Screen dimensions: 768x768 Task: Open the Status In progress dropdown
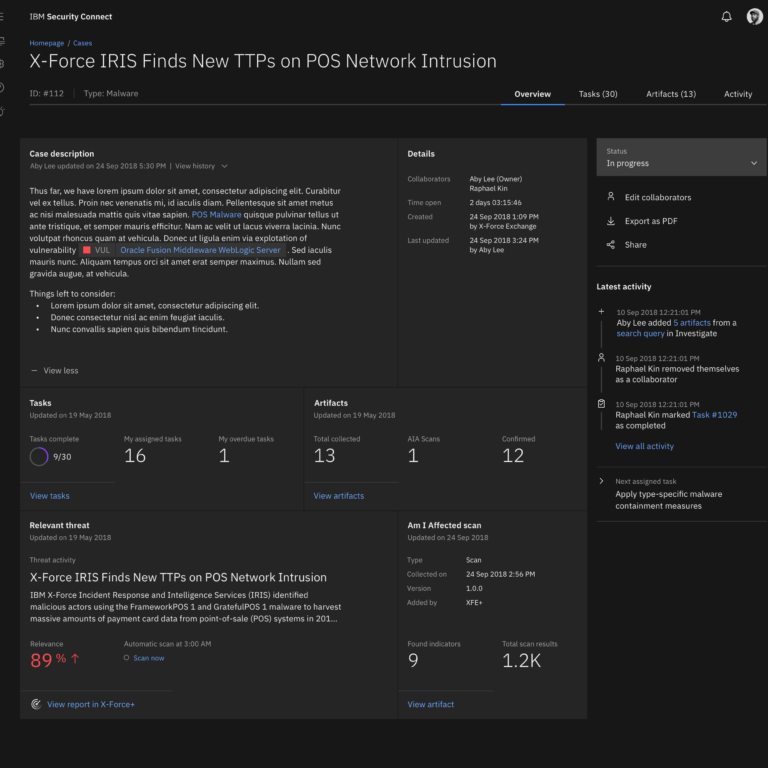click(x=681, y=157)
